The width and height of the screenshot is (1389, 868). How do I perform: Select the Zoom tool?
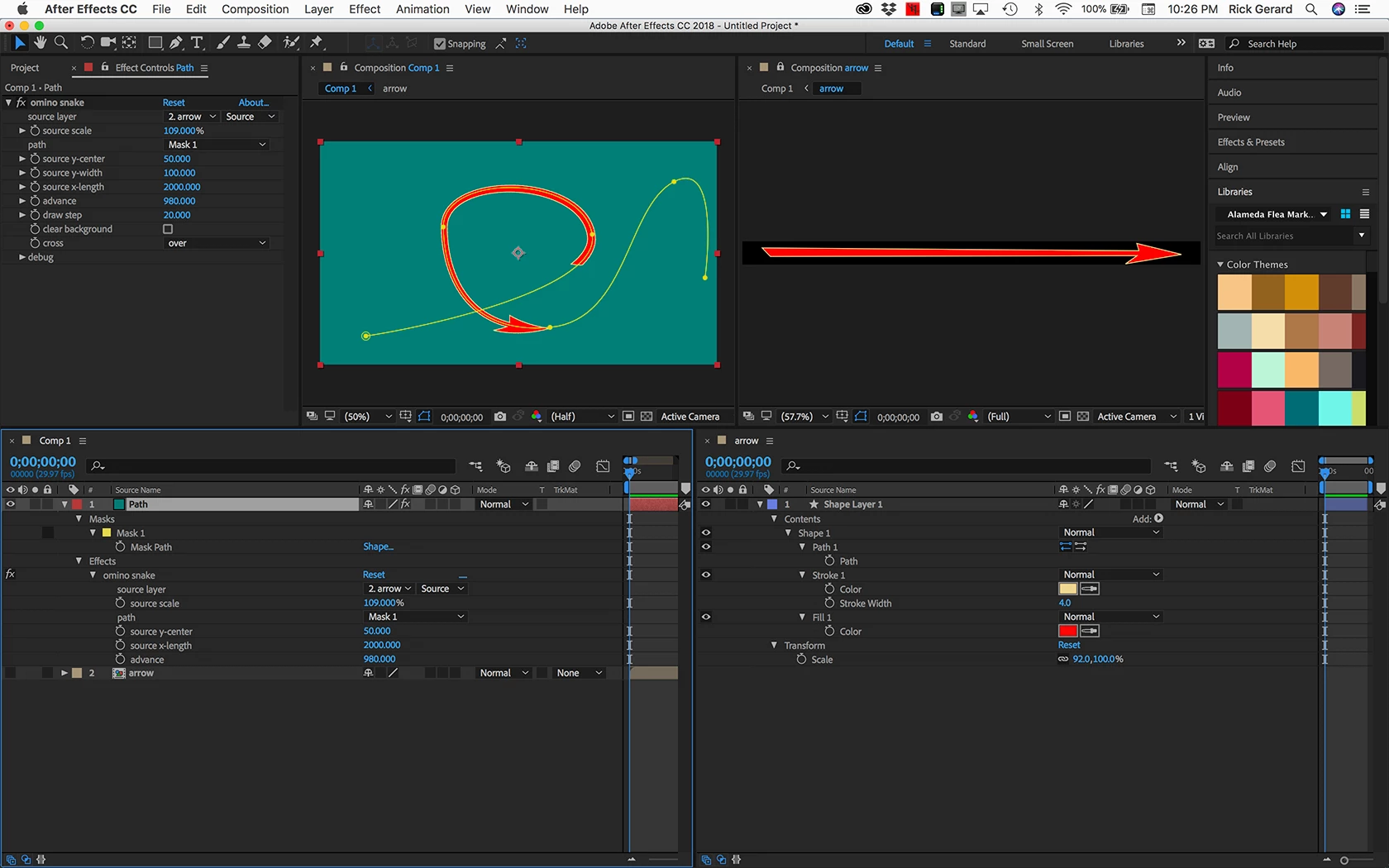pyautogui.click(x=60, y=43)
